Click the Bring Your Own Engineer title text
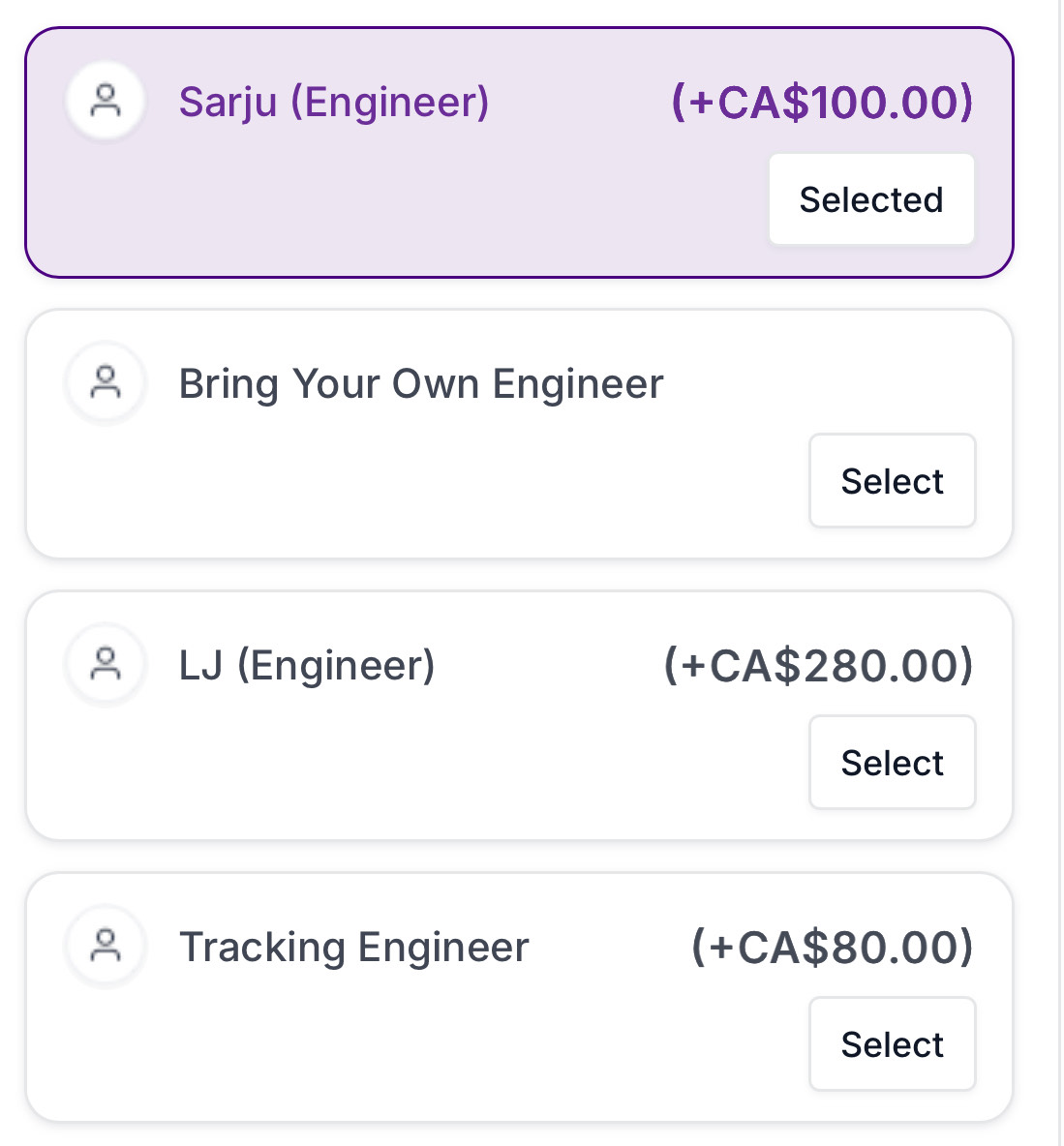 421,384
